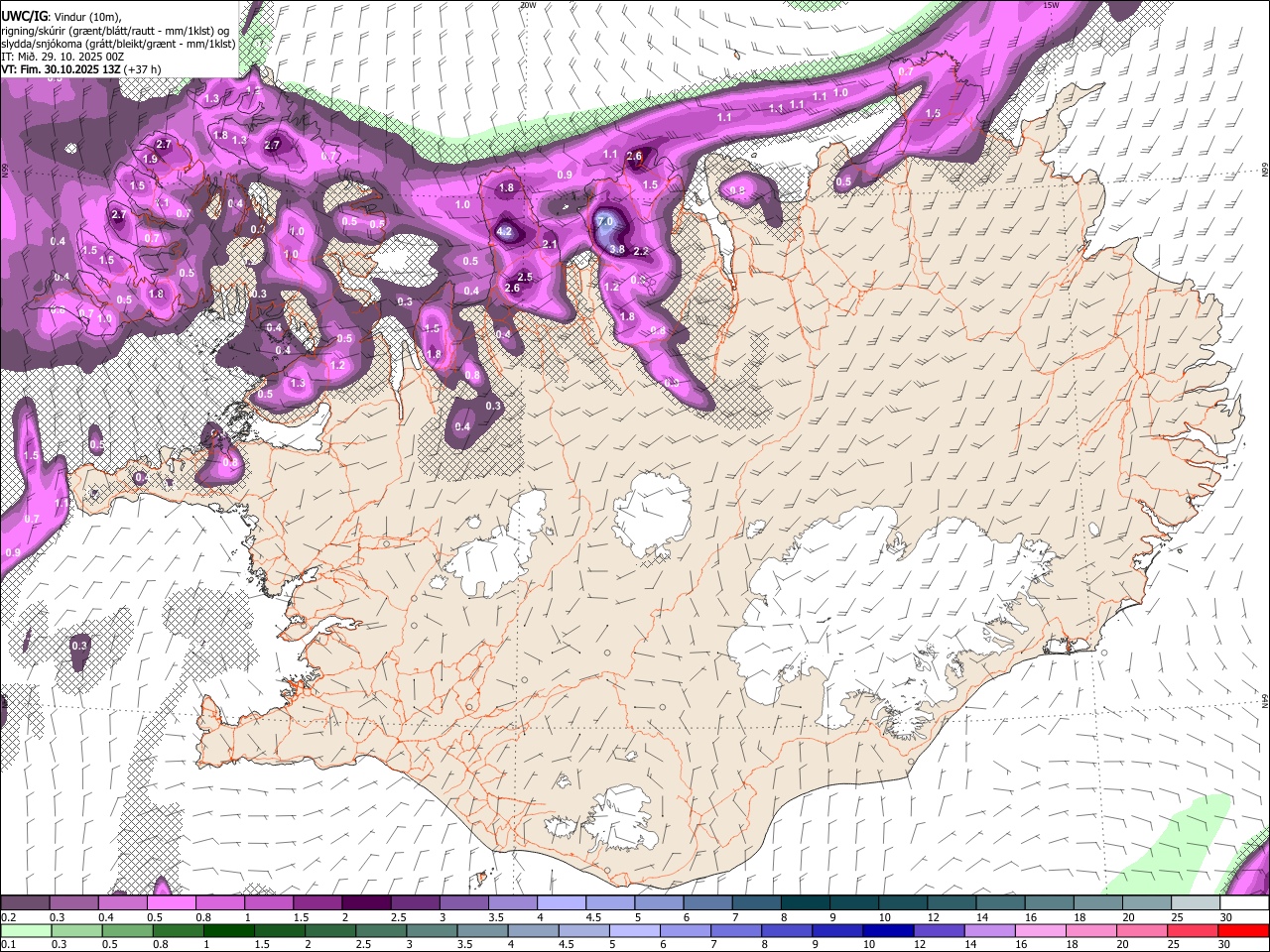Click the 12 label in the upper legend row

(x=935, y=917)
